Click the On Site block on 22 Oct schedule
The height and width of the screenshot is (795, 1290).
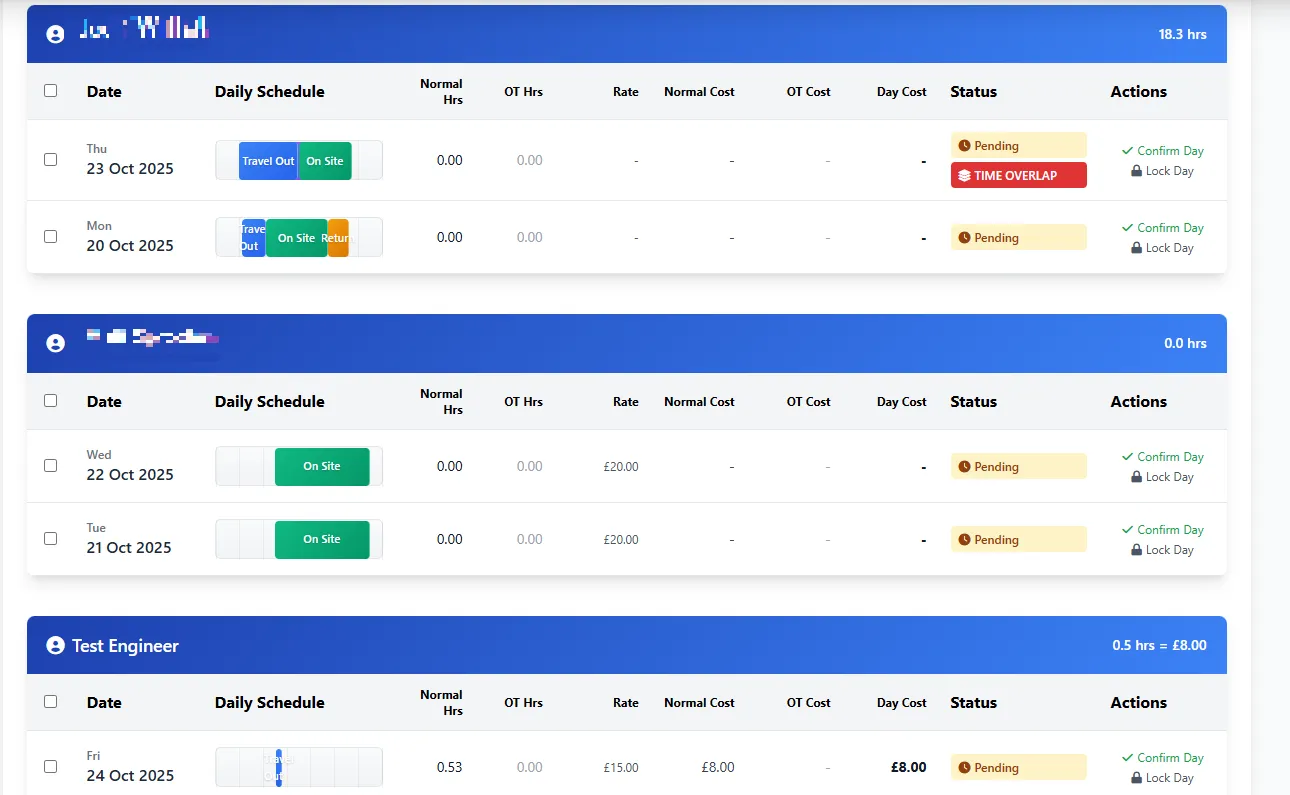tap(322, 466)
